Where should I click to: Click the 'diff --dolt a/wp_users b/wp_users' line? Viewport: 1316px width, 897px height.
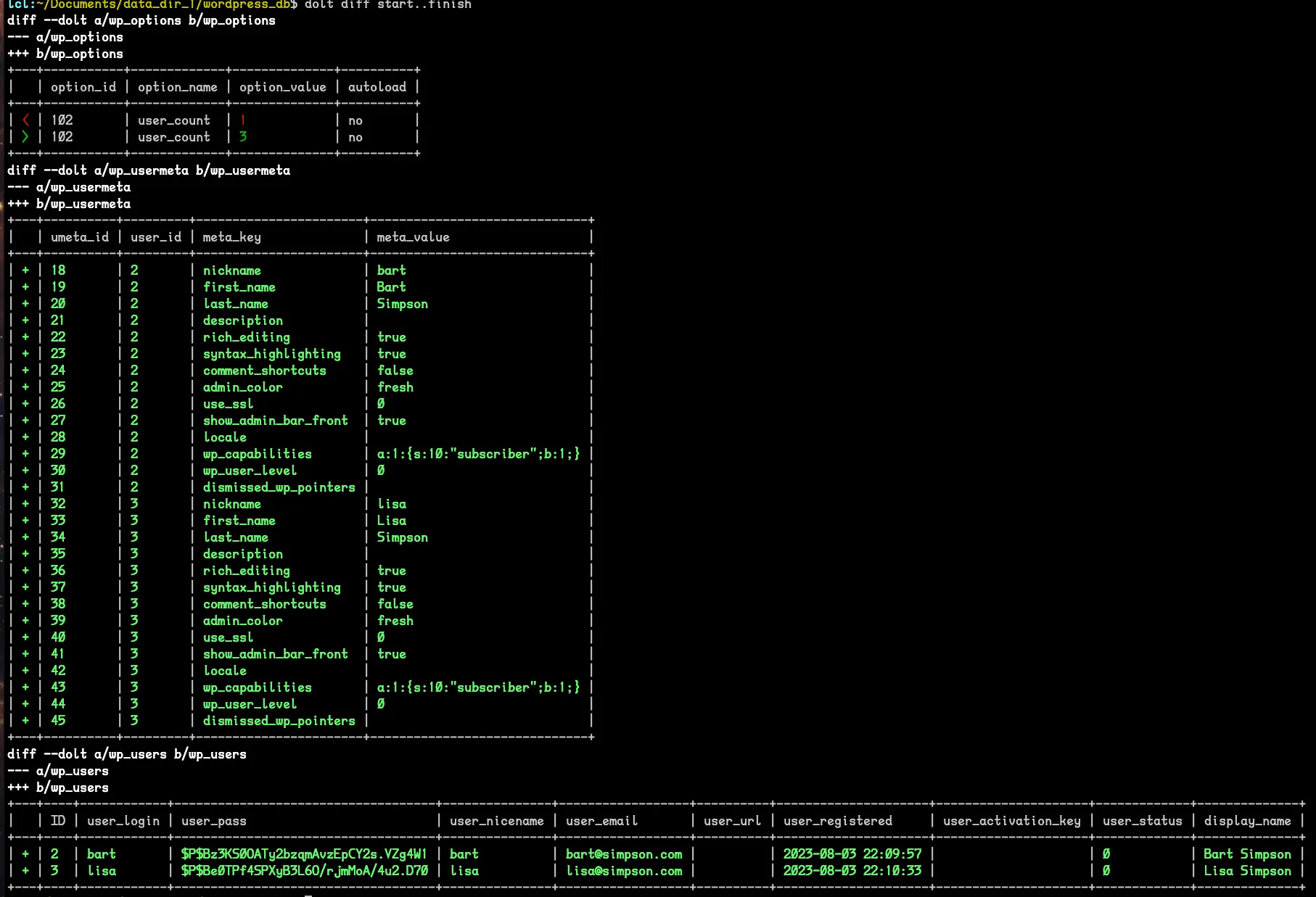coord(127,754)
